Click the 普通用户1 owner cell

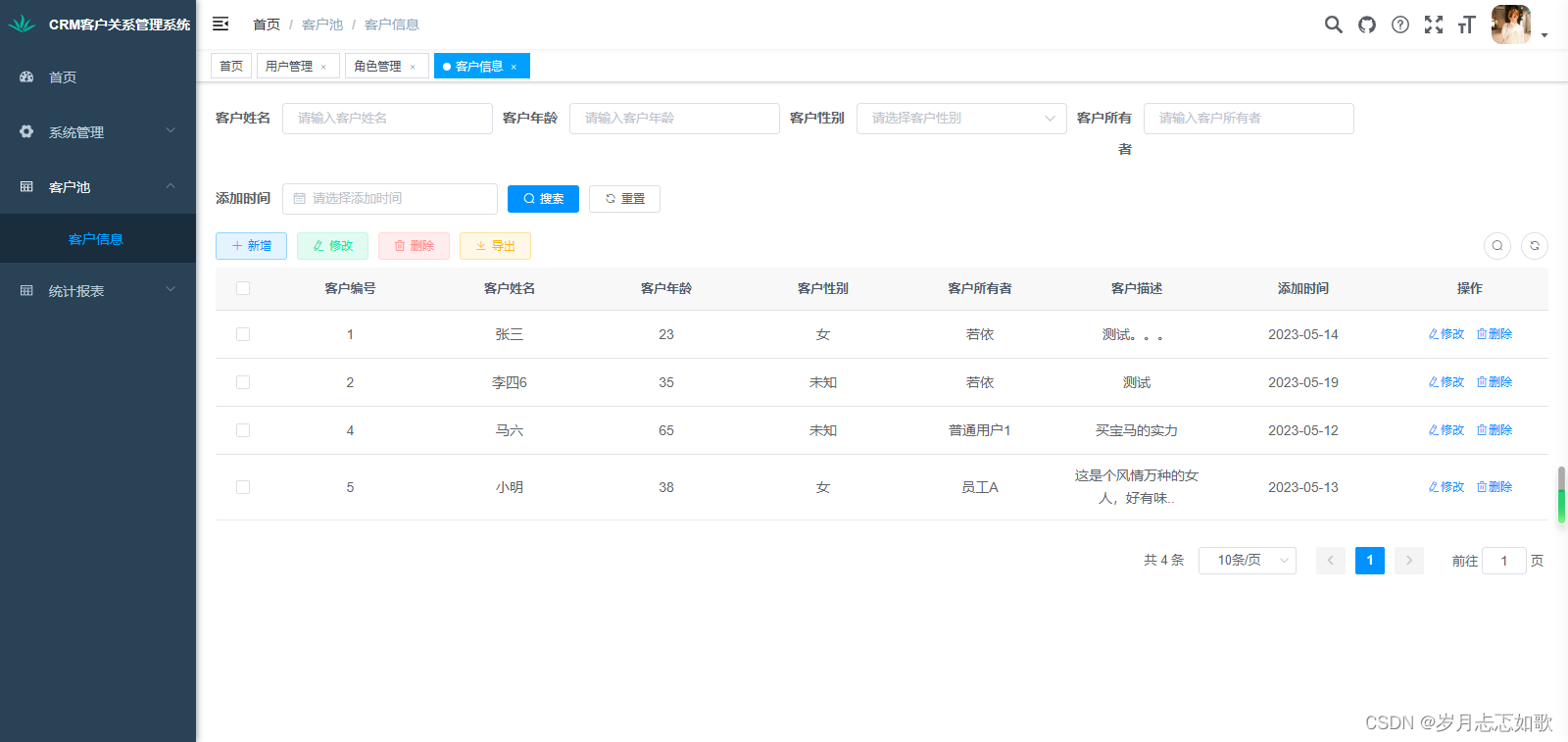[x=980, y=430]
